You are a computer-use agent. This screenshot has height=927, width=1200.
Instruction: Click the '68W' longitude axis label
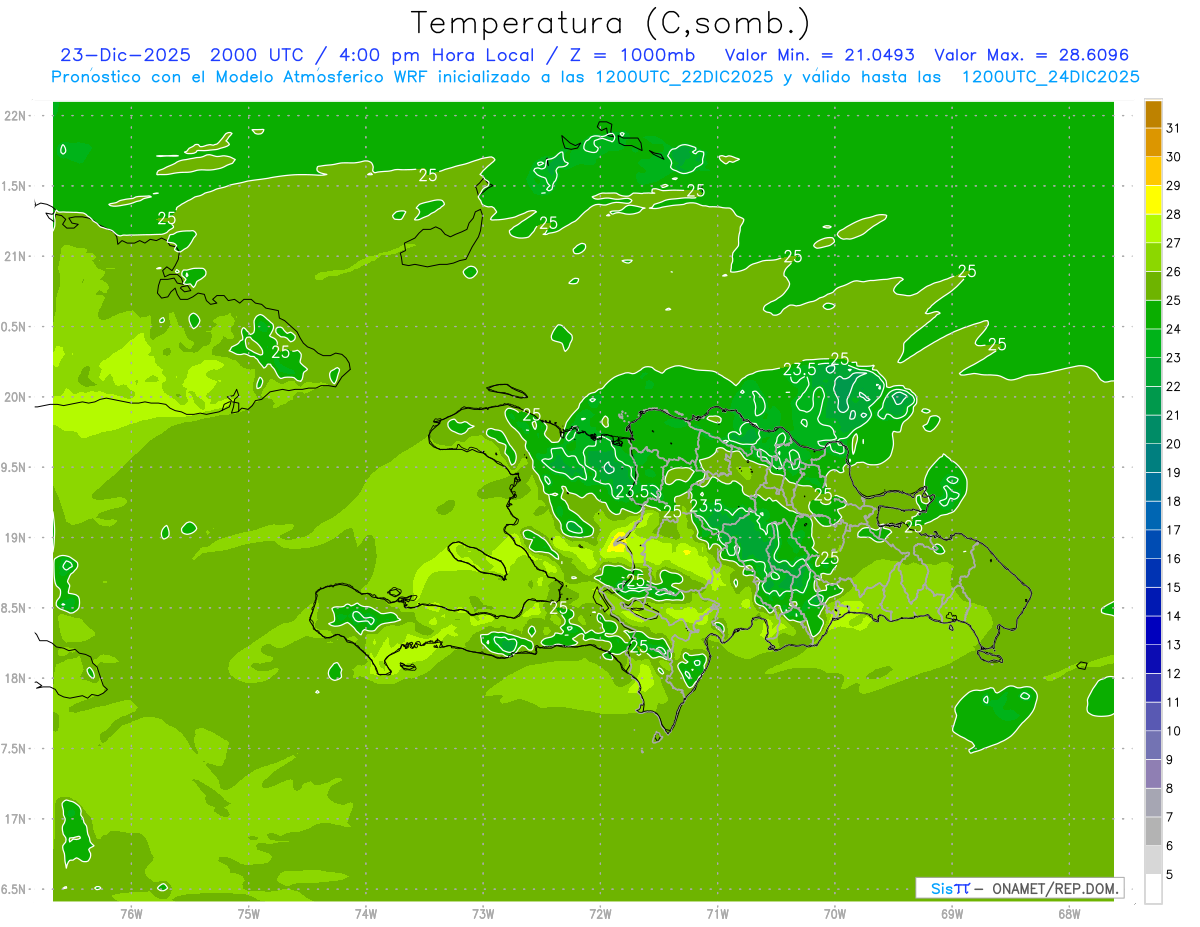pos(1069,914)
